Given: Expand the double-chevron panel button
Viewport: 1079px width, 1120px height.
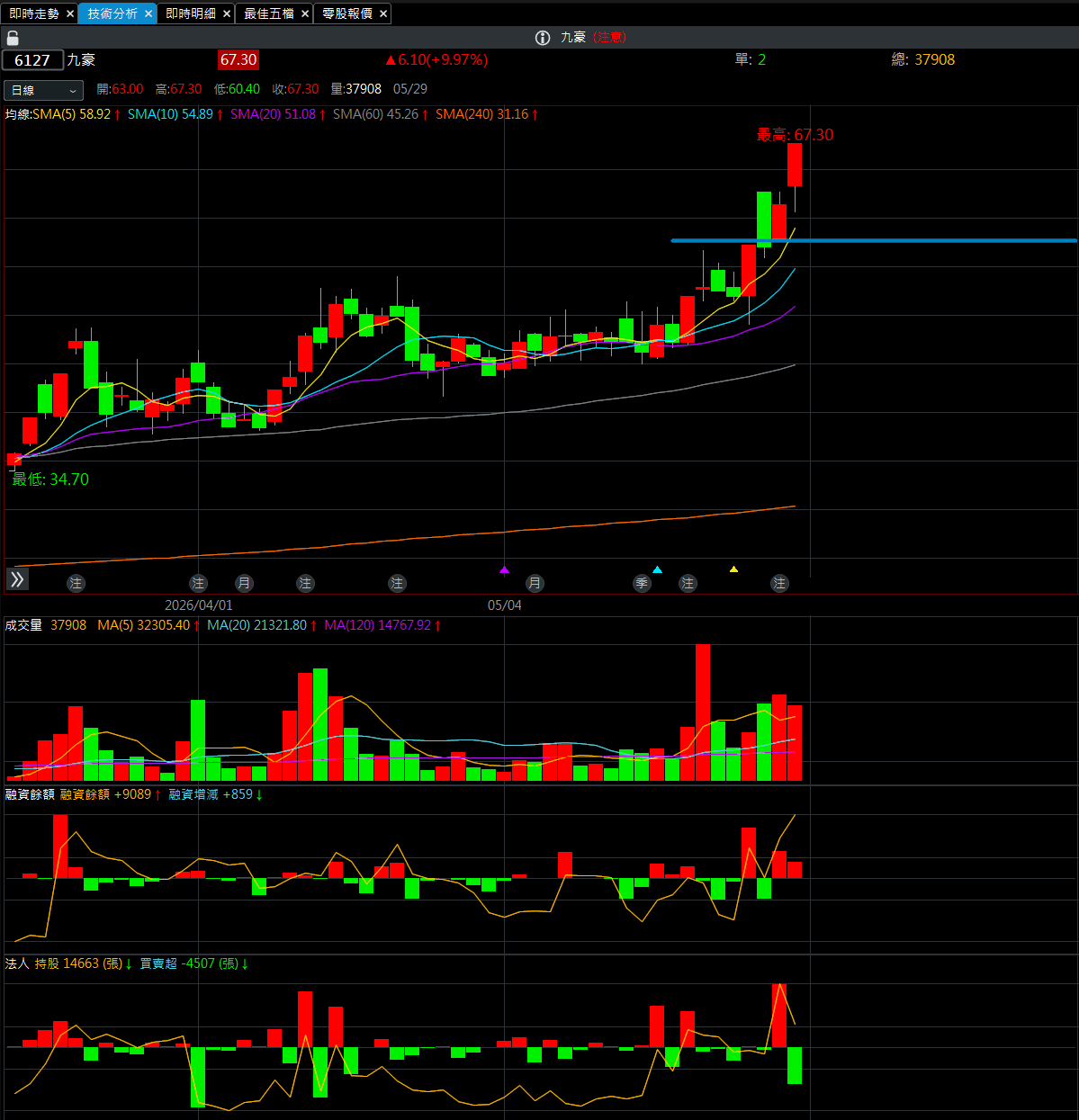Looking at the screenshot, I should coord(17,579).
